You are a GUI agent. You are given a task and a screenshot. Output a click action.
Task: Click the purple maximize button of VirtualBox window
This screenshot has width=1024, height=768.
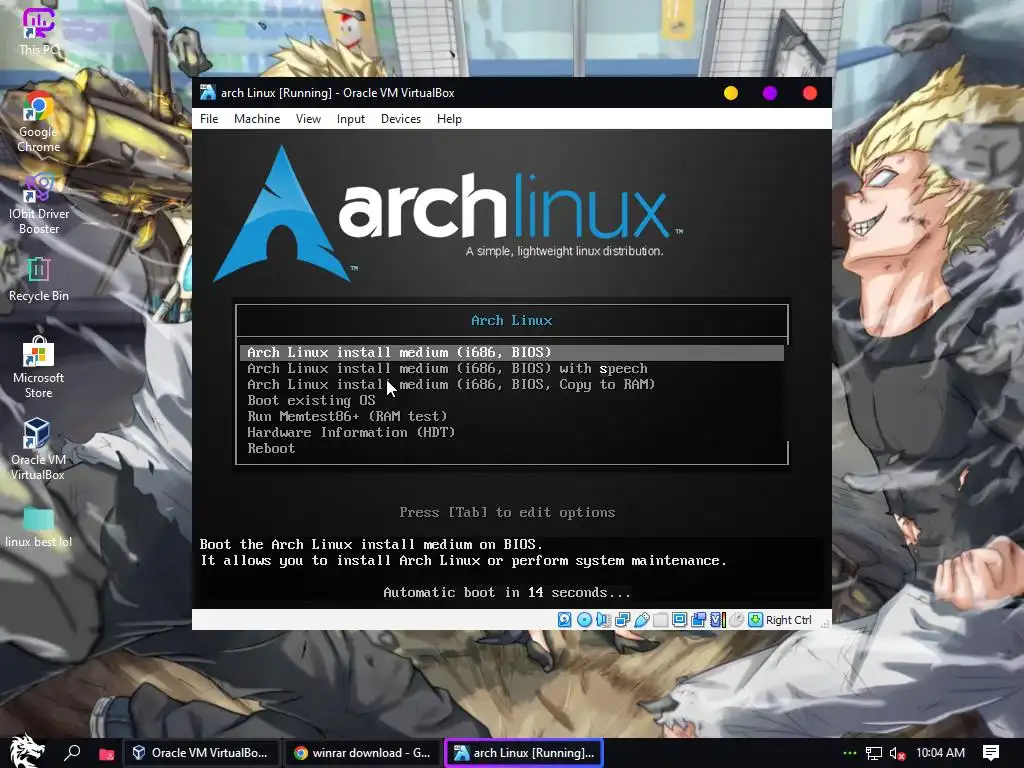pos(770,93)
